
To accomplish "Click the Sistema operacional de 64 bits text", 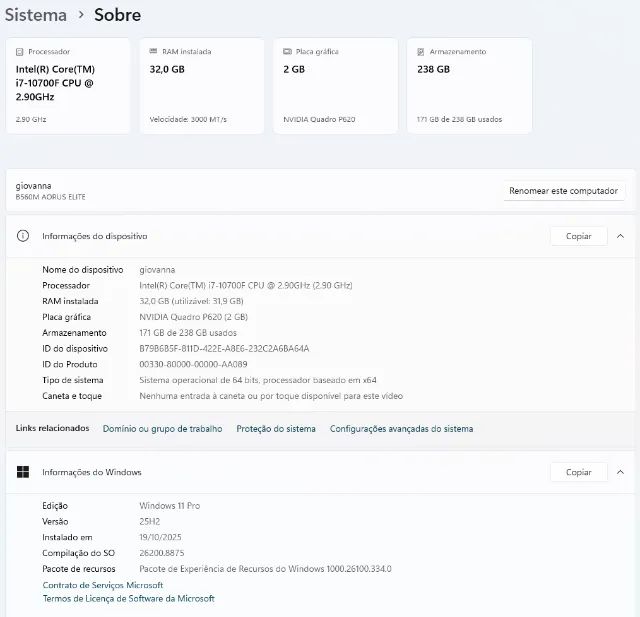I will pyautogui.click(x=258, y=380).
